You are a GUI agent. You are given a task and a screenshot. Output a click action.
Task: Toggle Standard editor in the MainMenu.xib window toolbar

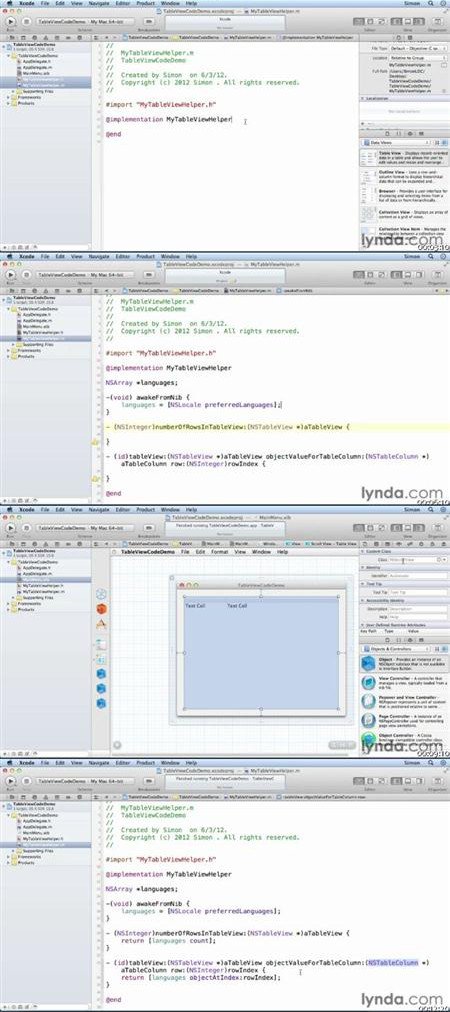pyautogui.click(x=358, y=527)
